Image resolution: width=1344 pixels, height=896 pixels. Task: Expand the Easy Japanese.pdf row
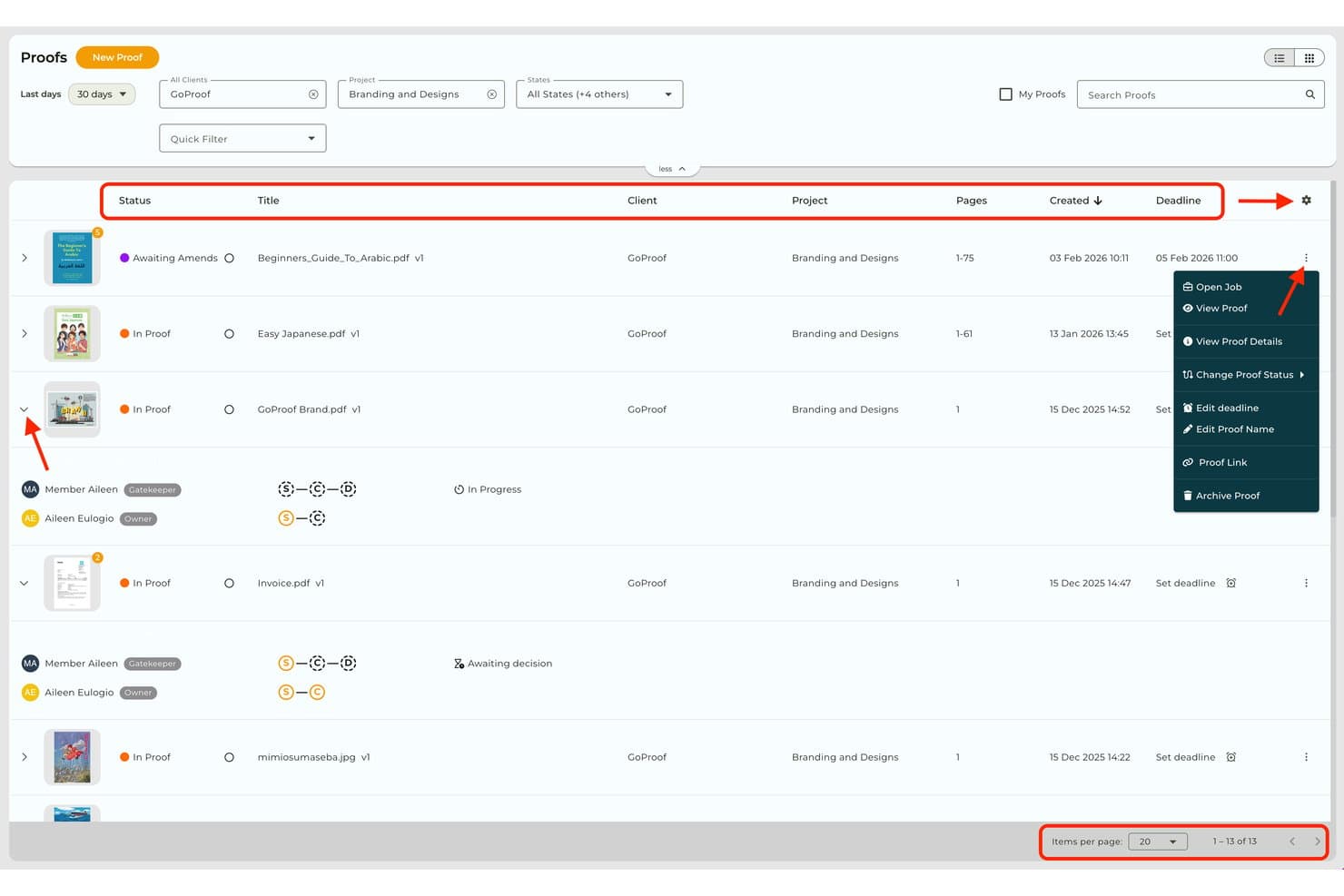coord(25,334)
